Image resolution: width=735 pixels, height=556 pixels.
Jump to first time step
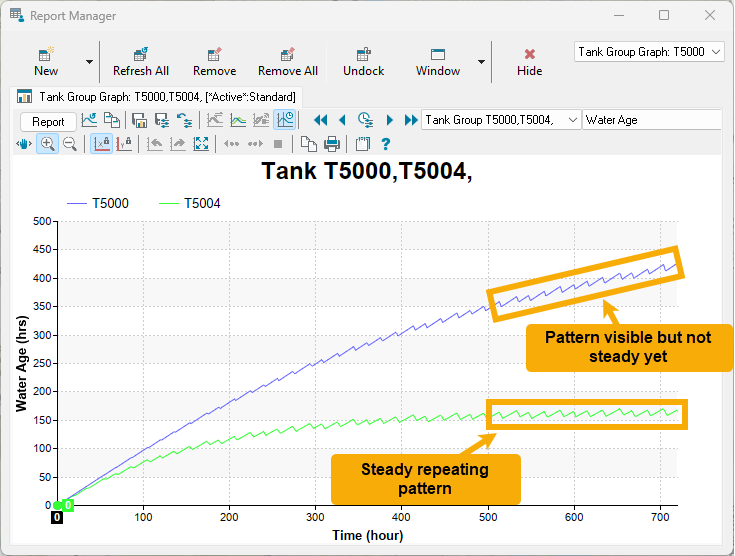tap(320, 120)
